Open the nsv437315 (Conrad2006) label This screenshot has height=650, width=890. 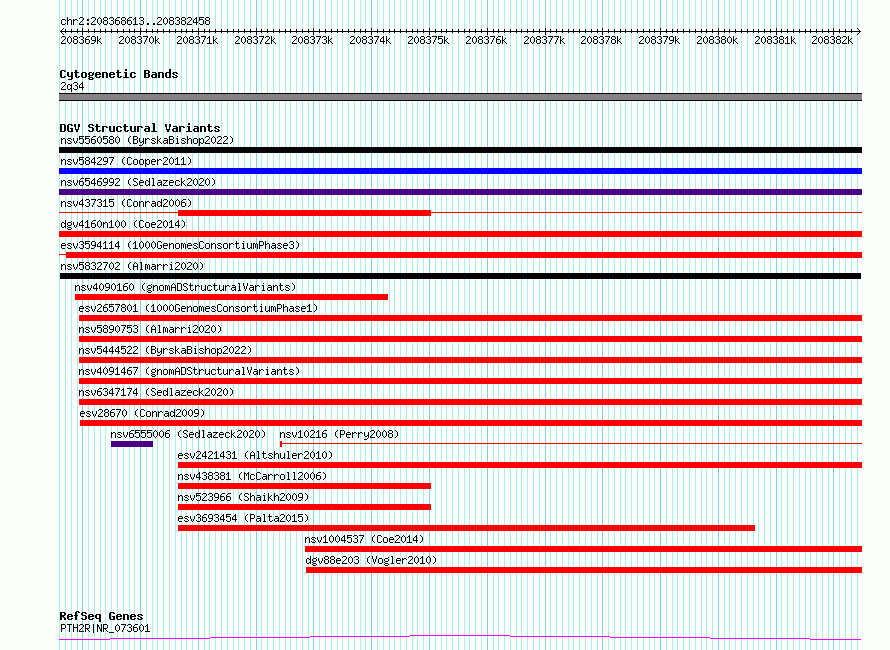coord(126,203)
